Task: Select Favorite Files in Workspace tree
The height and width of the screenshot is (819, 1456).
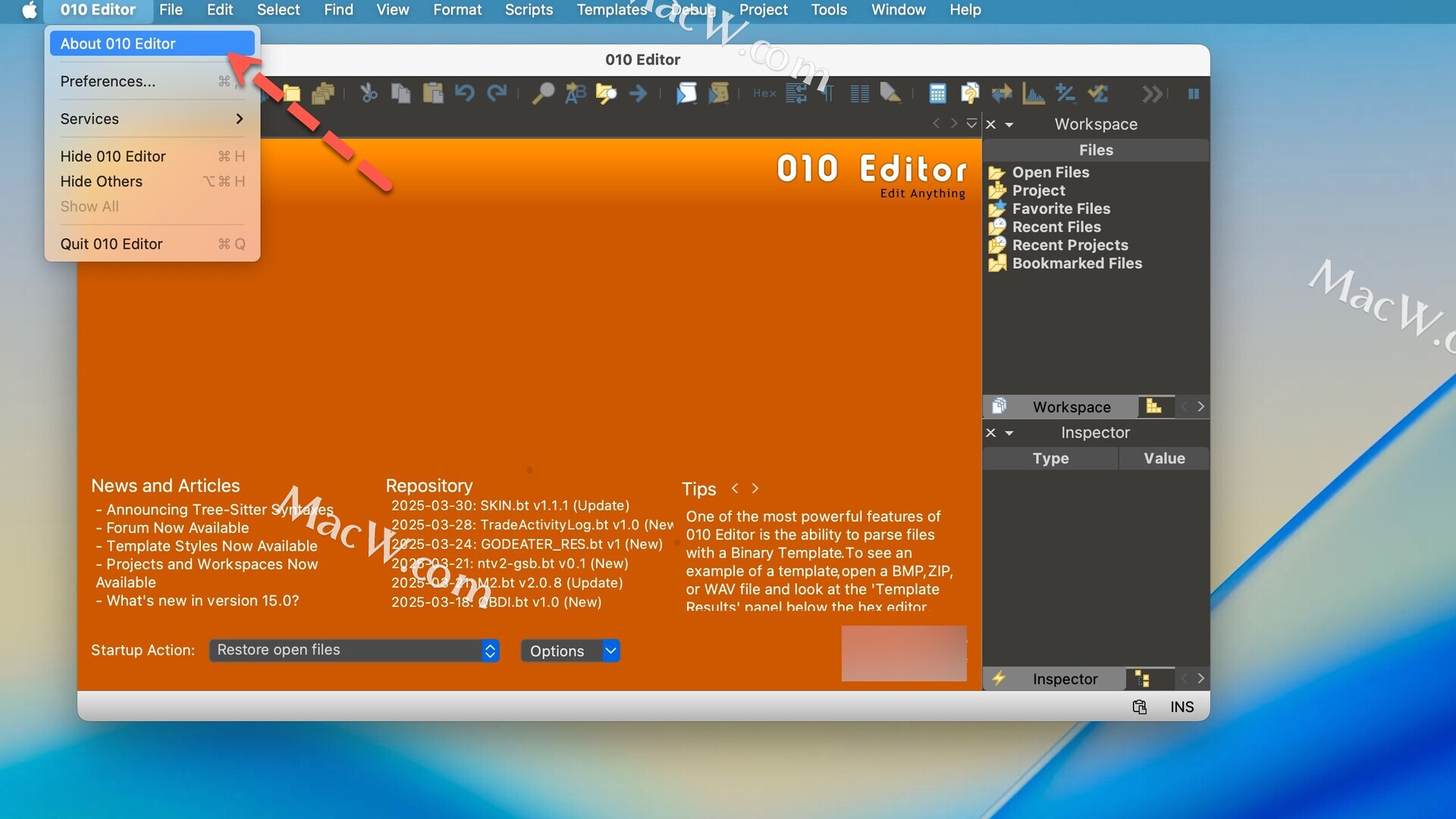Action: point(1061,209)
